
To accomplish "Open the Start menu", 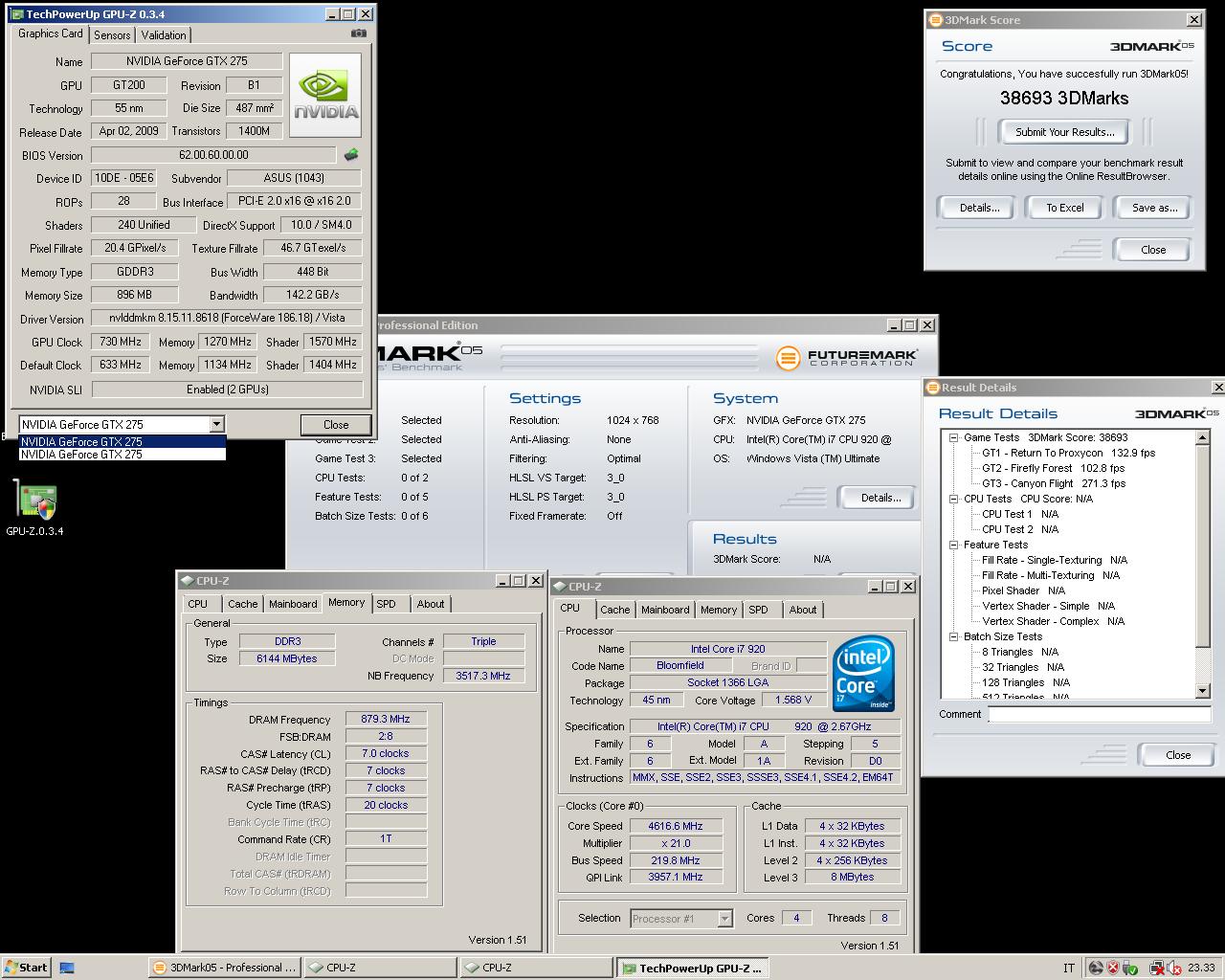I will [x=26, y=968].
